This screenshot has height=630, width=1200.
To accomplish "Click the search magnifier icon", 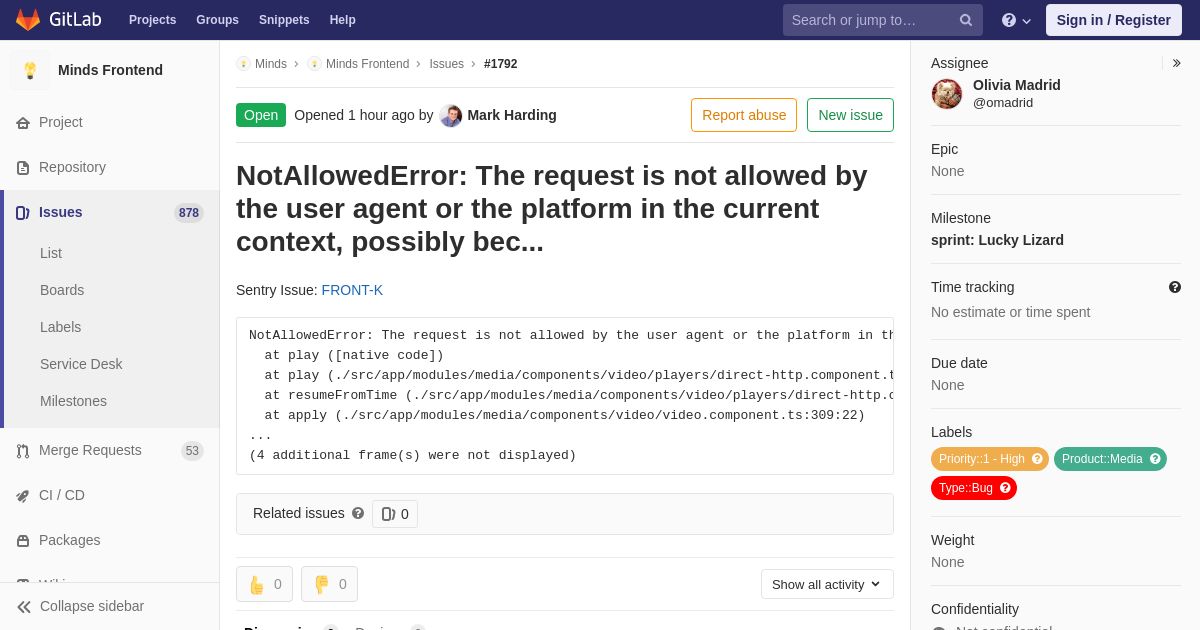I will (966, 20).
